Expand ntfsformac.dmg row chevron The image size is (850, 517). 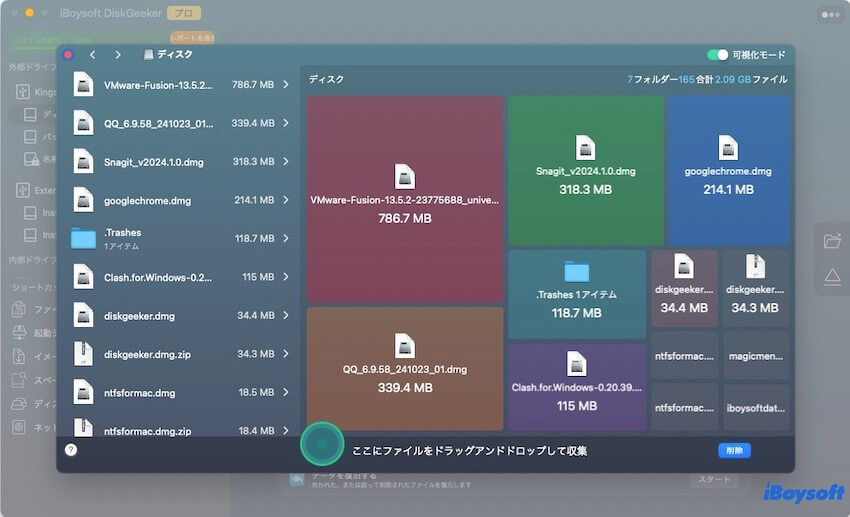click(x=286, y=392)
